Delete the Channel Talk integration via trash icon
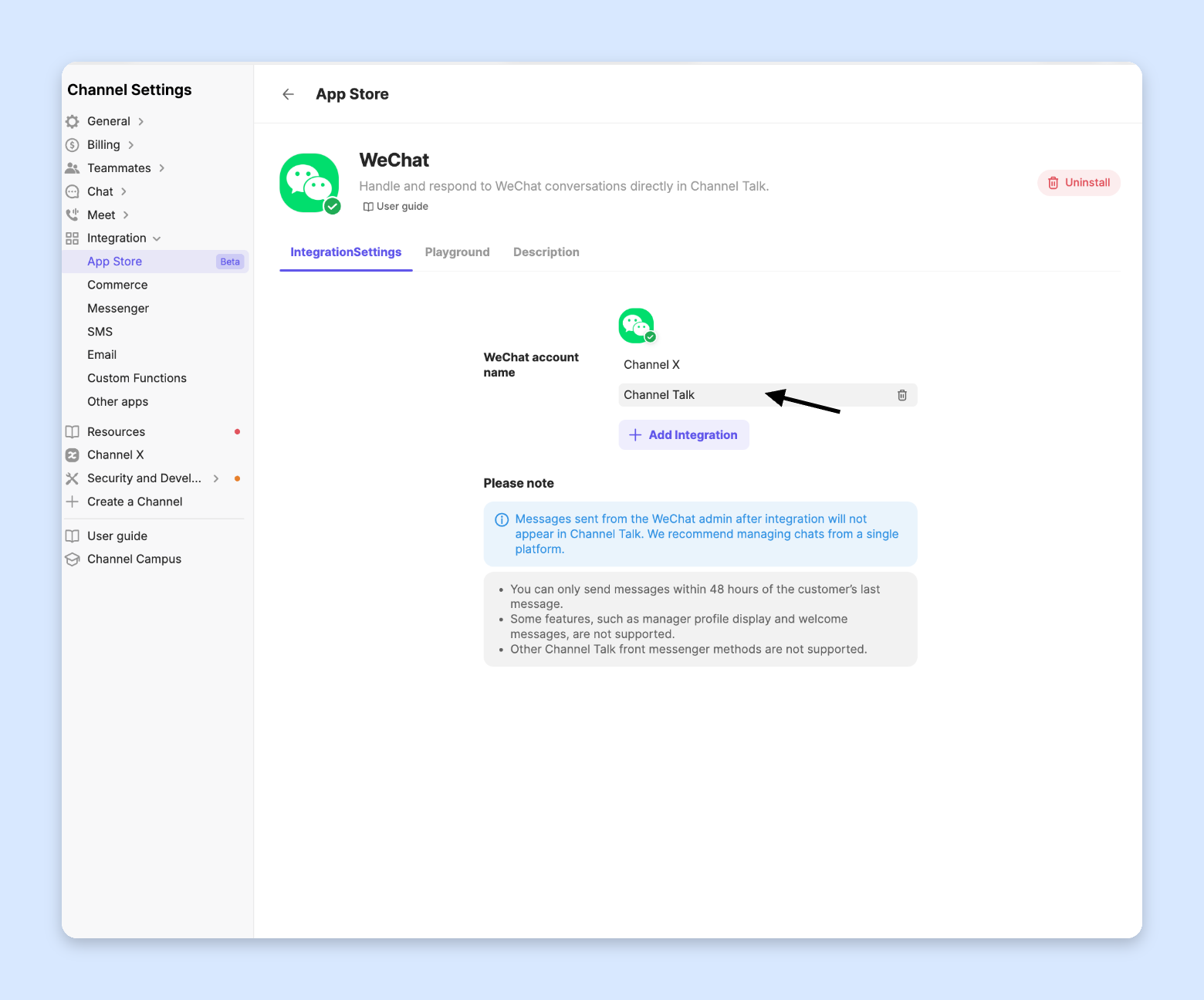Screen dimensions: 1204x1000 (902, 395)
